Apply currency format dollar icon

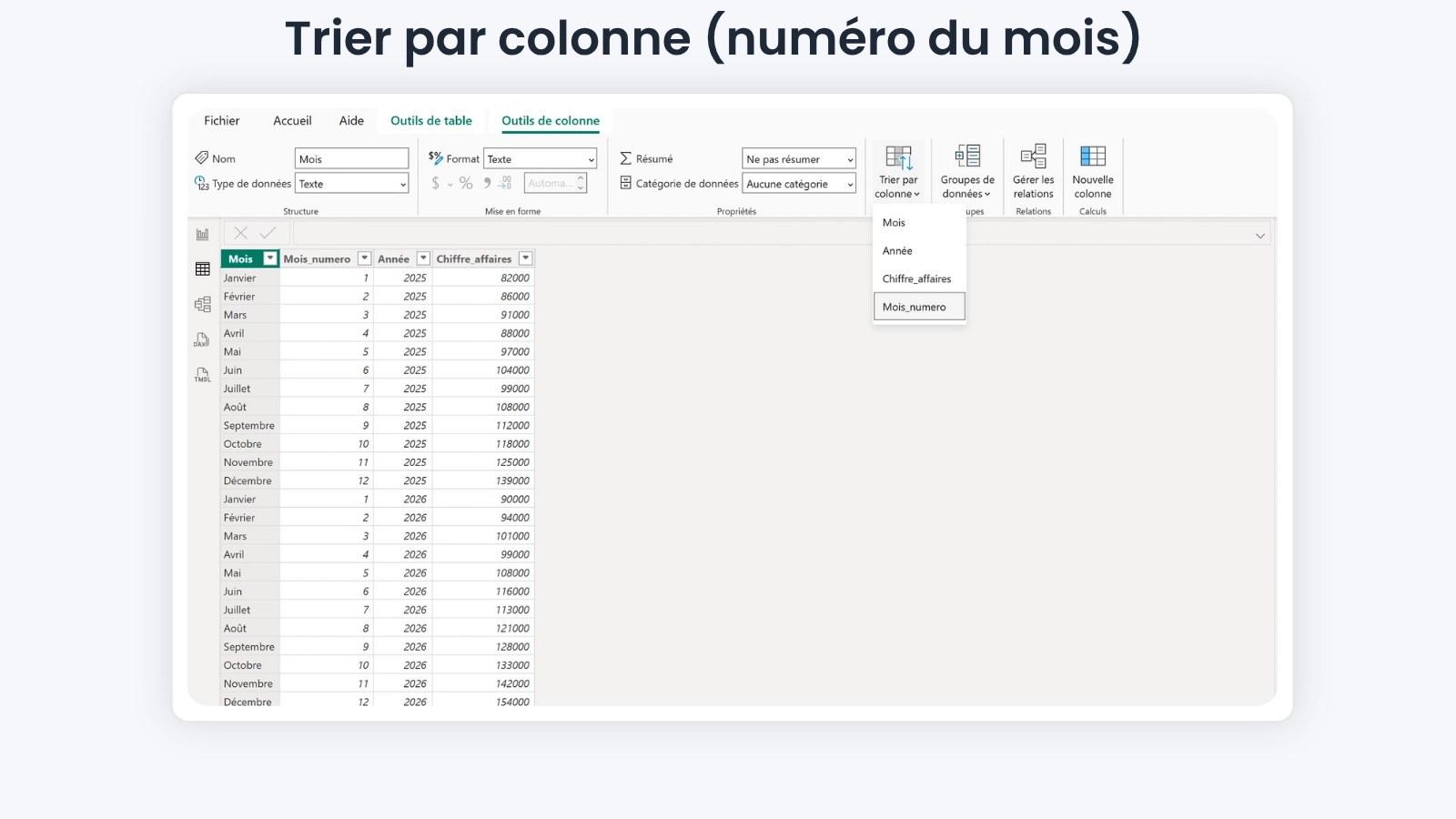coord(436,183)
